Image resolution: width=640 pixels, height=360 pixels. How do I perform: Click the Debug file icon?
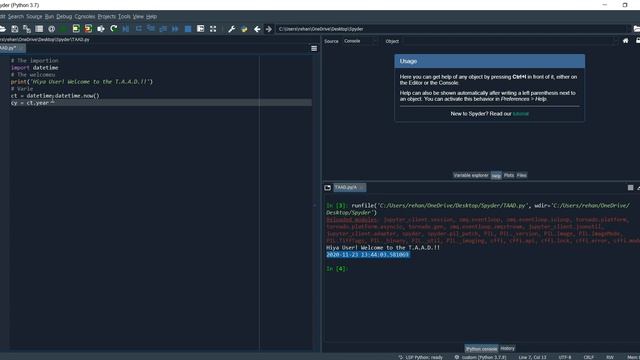pyautogui.click(x=126, y=29)
